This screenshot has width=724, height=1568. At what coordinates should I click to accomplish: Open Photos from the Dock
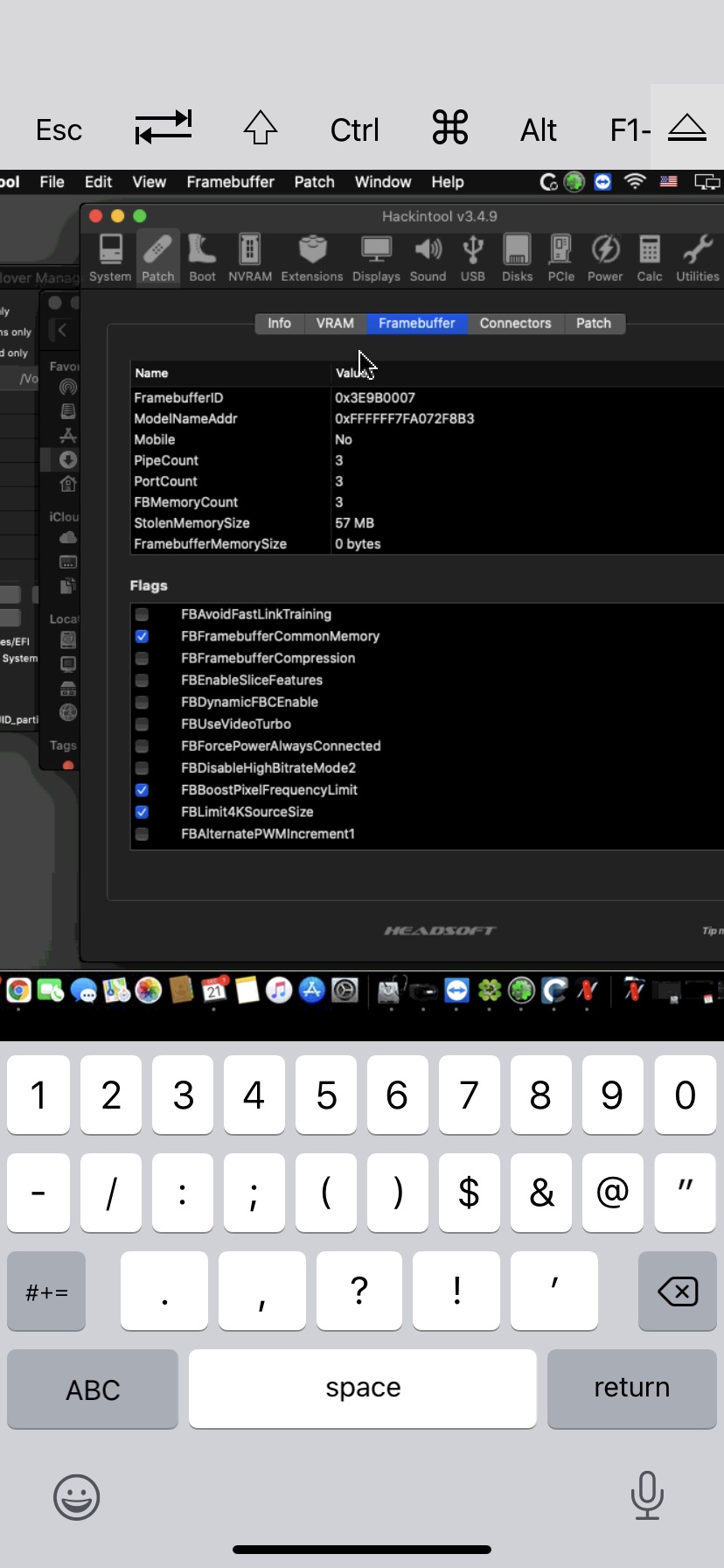pyautogui.click(x=149, y=990)
